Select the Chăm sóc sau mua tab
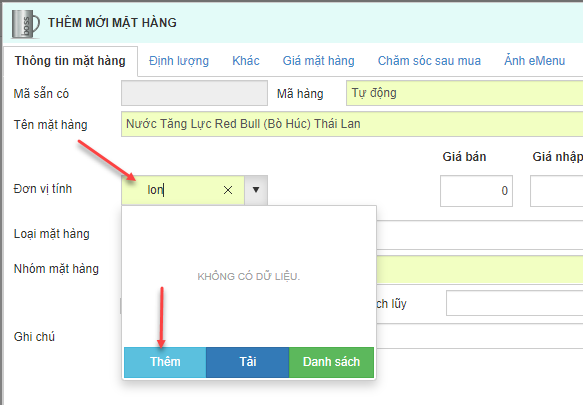The width and height of the screenshot is (583, 405). tap(429, 61)
